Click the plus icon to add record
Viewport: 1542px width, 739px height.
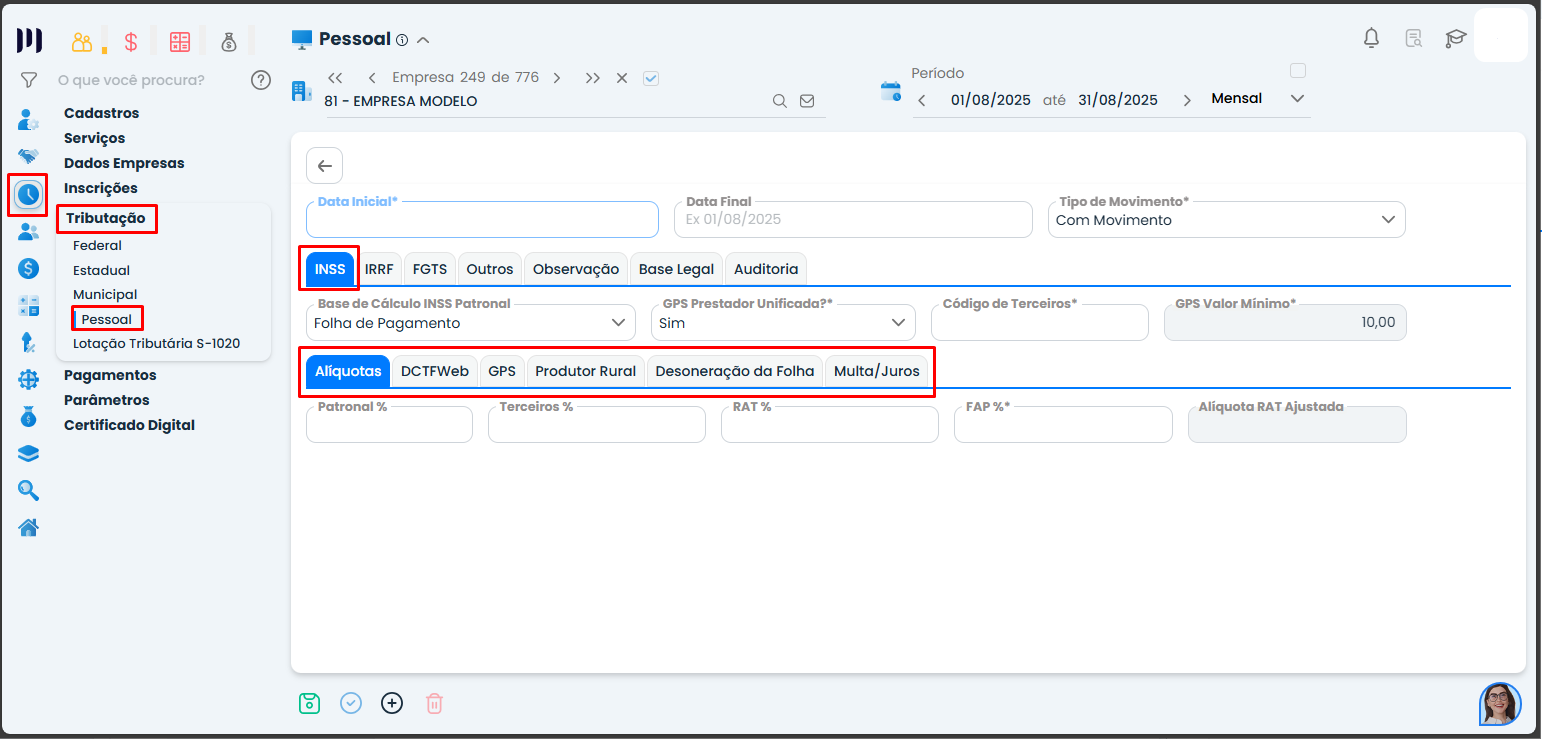[x=392, y=703]
